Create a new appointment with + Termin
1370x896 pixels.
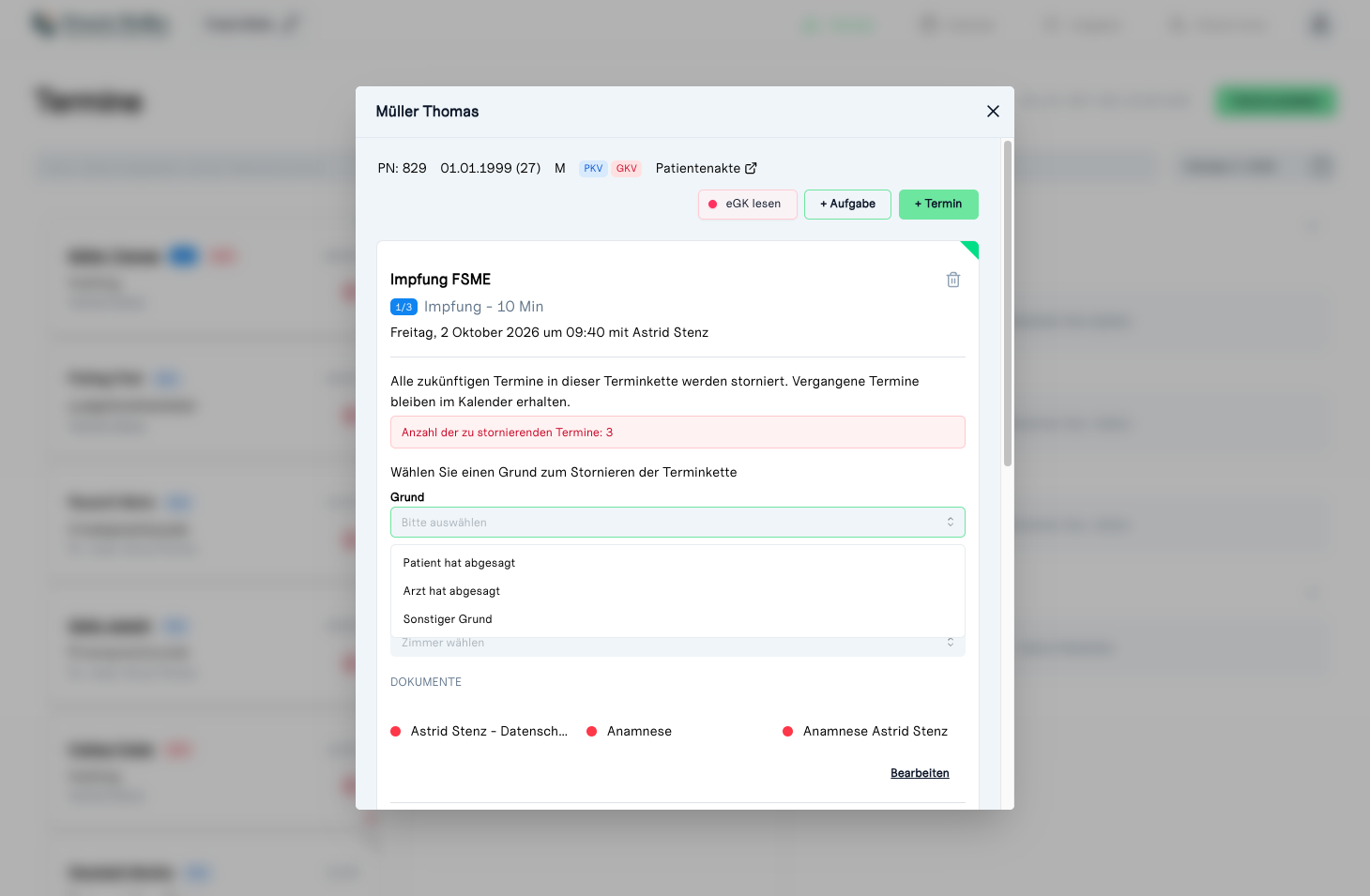(x=938, y=205)
